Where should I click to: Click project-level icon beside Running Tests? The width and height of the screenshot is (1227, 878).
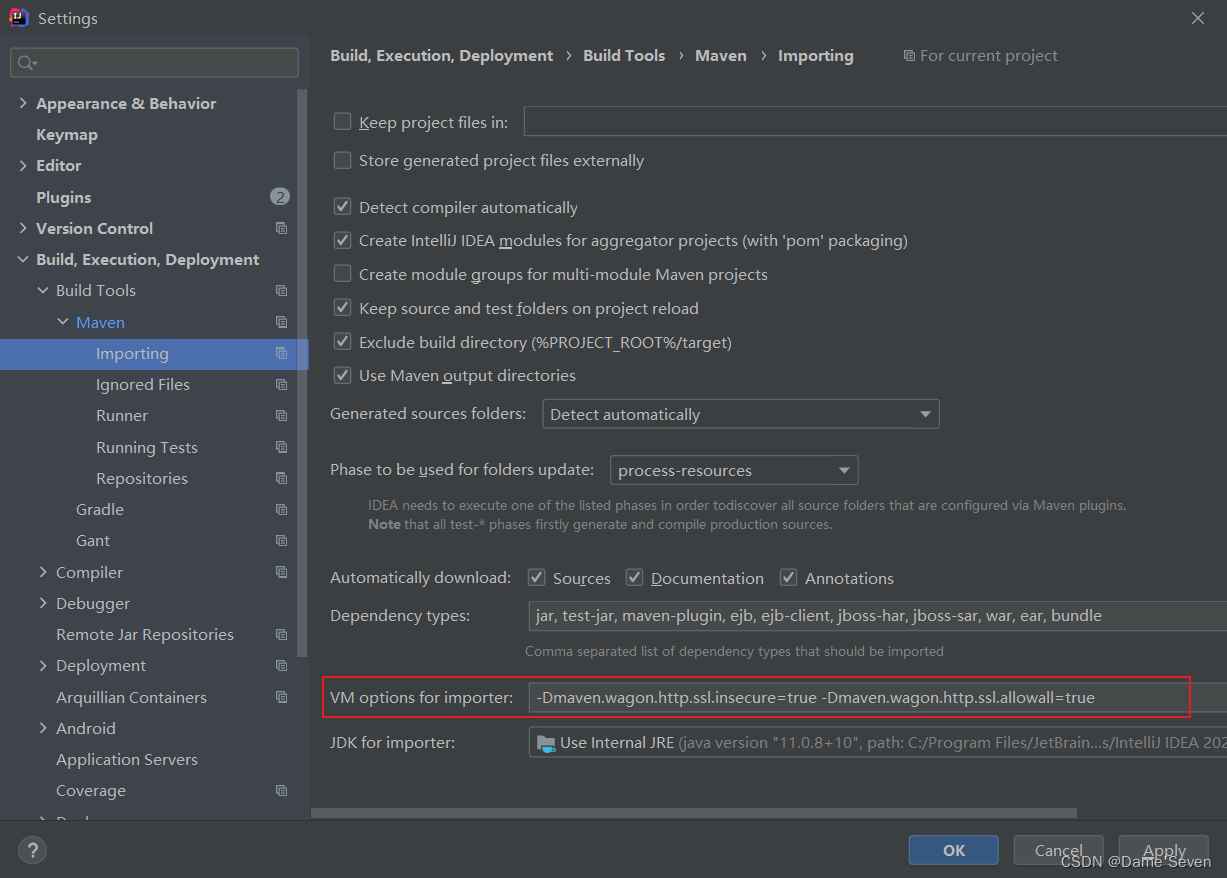(x=281, y=447)
